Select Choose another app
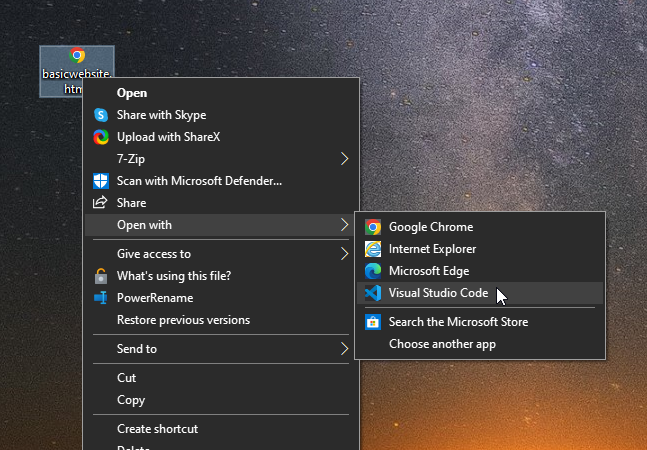This screenshot has height=450, width=647. coord(480,344)
